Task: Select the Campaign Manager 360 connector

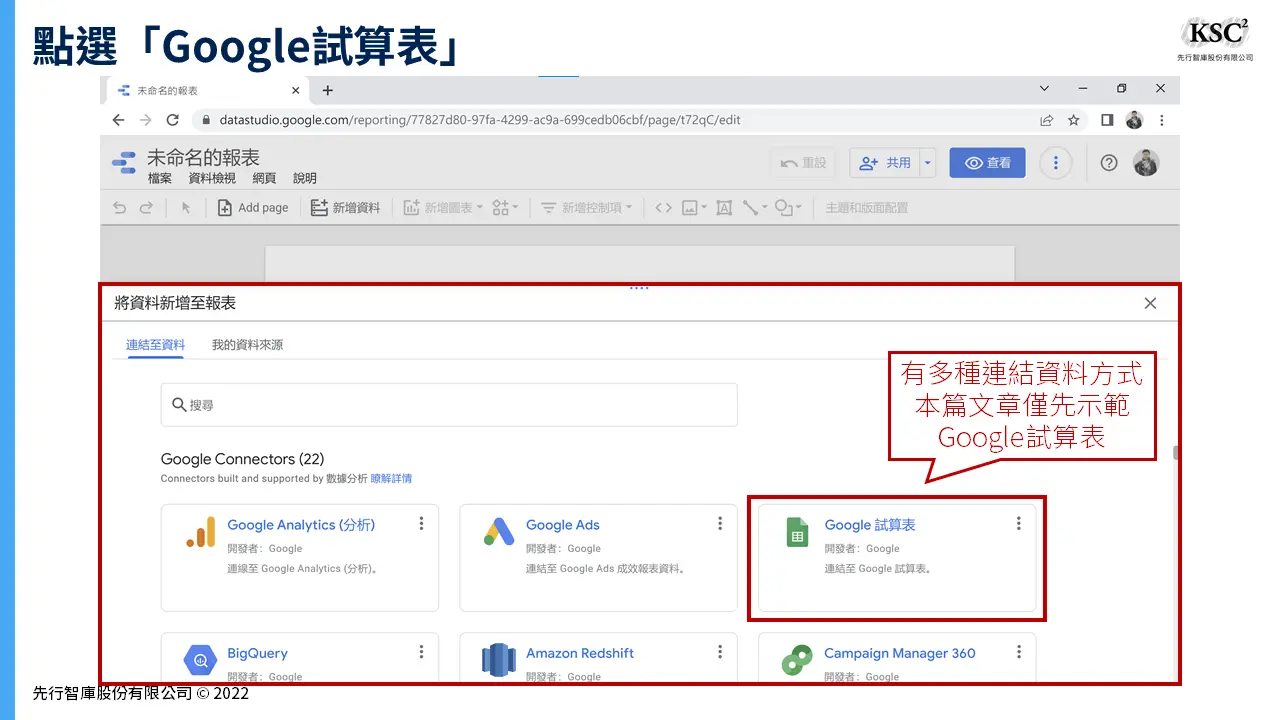Action: pyautogui.click(x=897, y=657)
